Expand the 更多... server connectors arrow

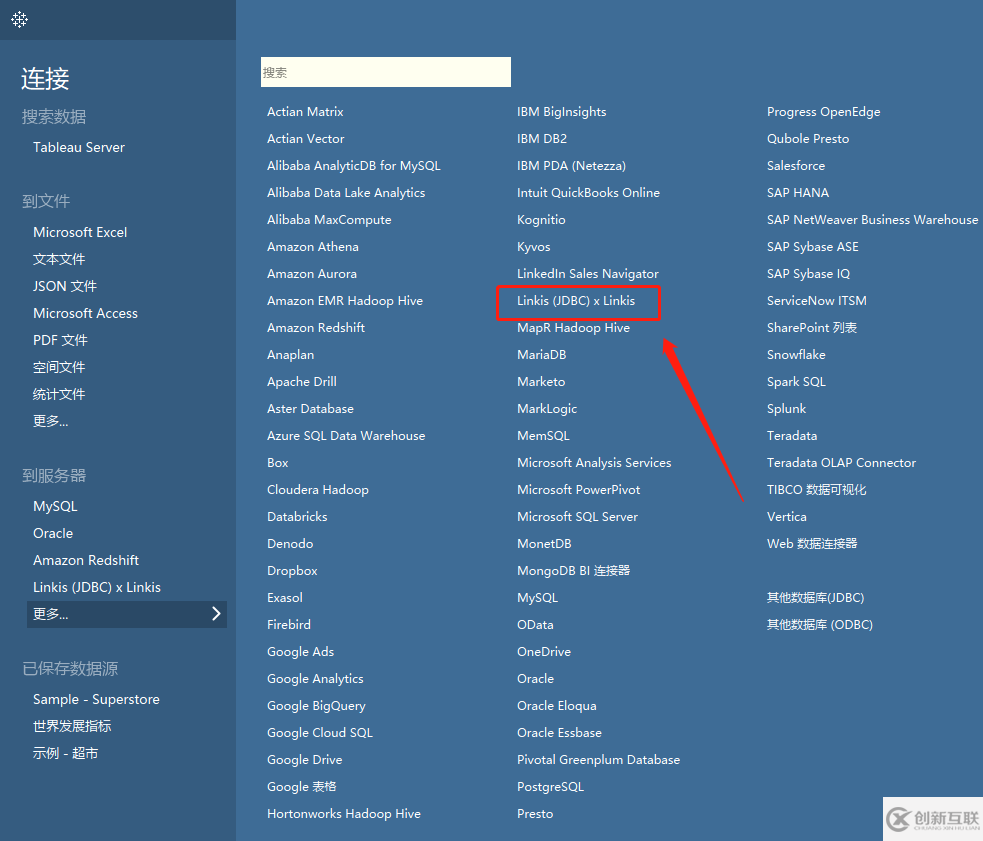(x=216, y=614)
